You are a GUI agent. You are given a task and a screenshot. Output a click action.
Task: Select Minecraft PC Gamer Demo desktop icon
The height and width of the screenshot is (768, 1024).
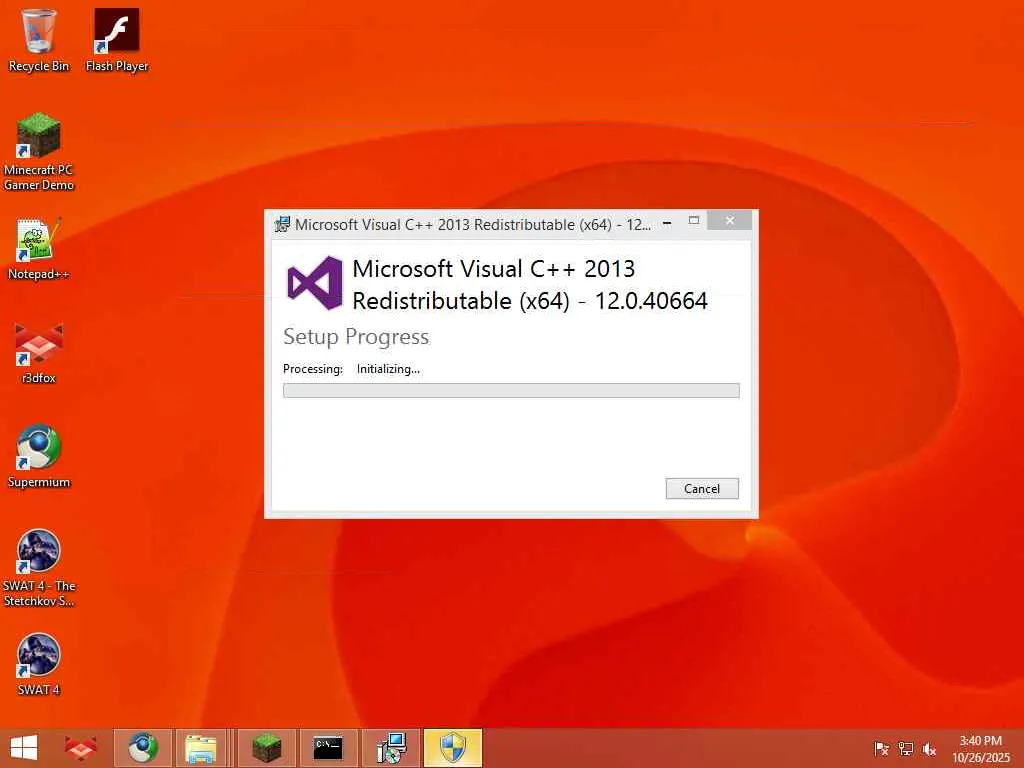click(39, 152)
